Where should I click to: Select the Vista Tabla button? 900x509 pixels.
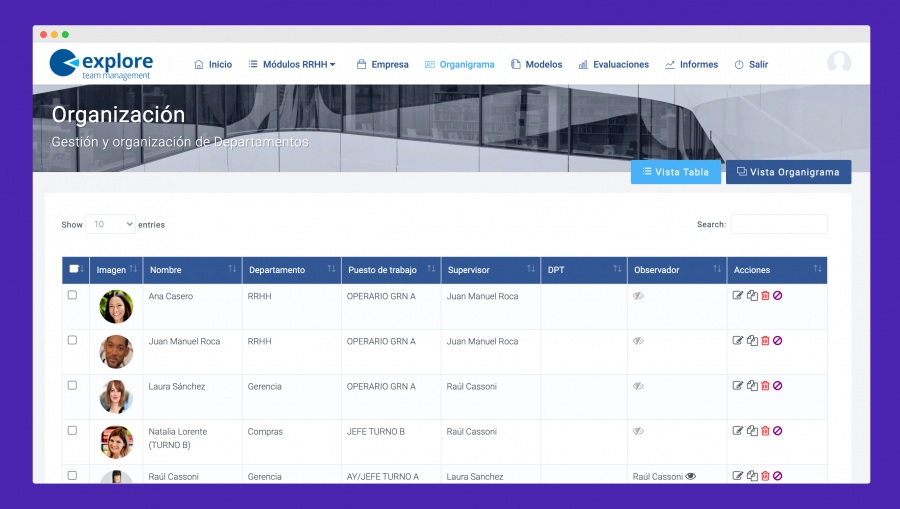(676, 172)
